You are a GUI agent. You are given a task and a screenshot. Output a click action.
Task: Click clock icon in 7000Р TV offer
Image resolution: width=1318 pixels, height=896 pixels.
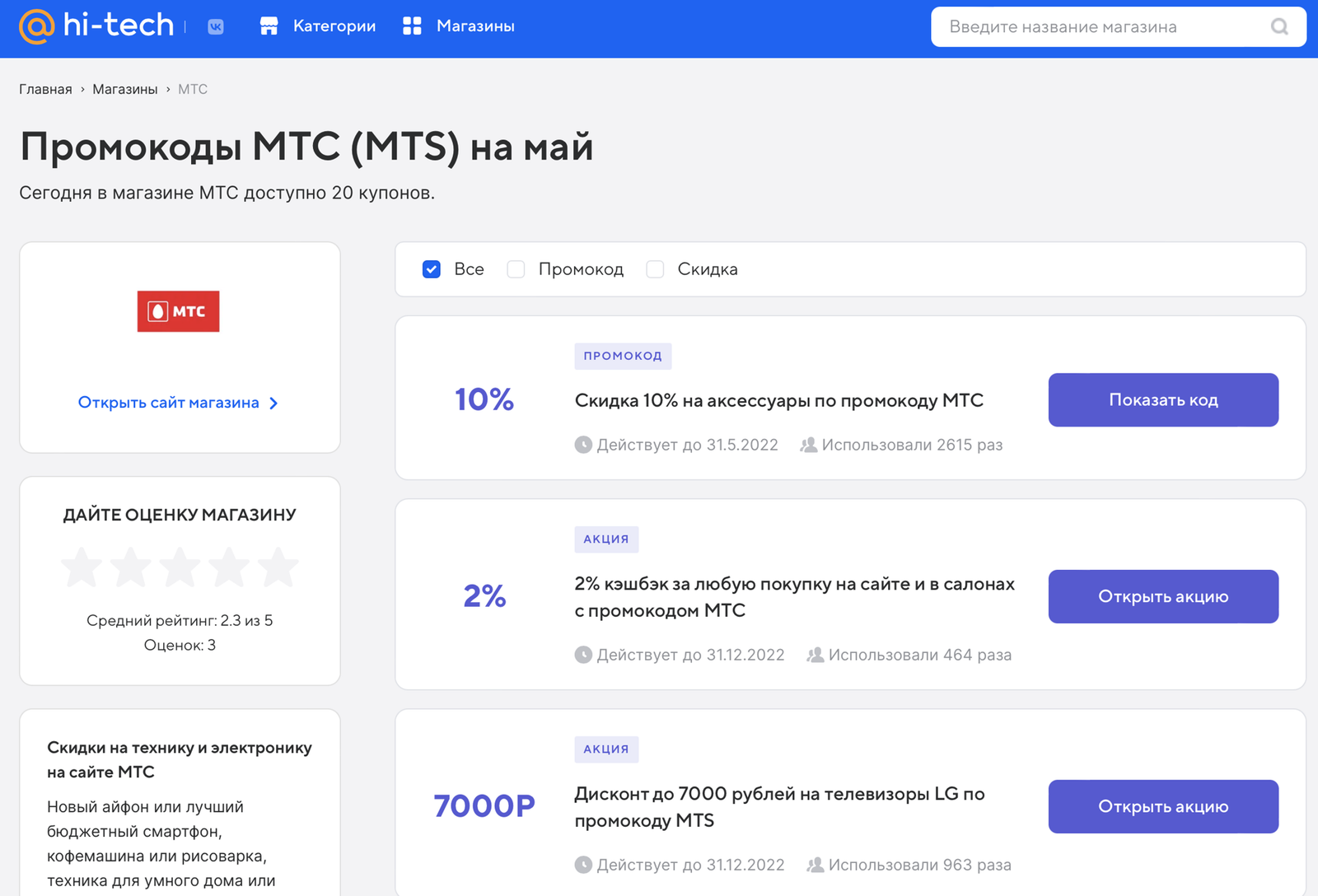[x=583, y=865]
